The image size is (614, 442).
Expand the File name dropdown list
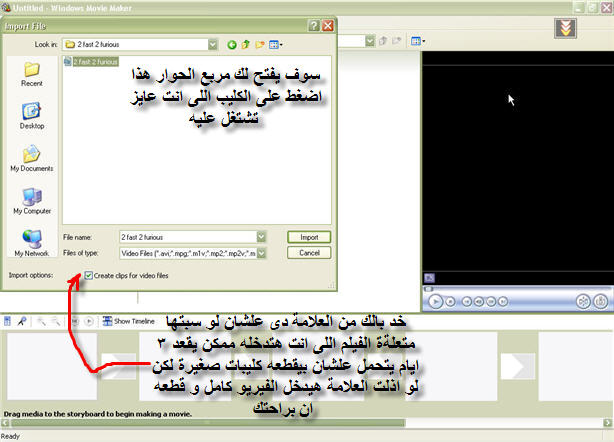pos(260,236)
